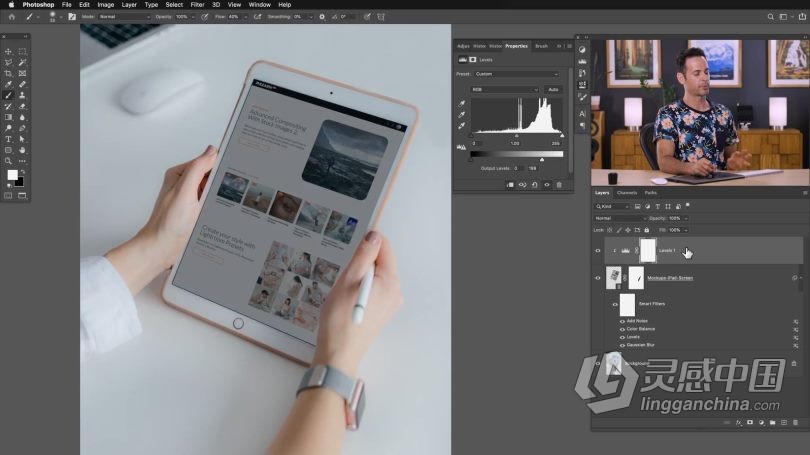This screenshot has width=810, height=455.
Task: Open the Select menu
Action: [x=174, y=5]
